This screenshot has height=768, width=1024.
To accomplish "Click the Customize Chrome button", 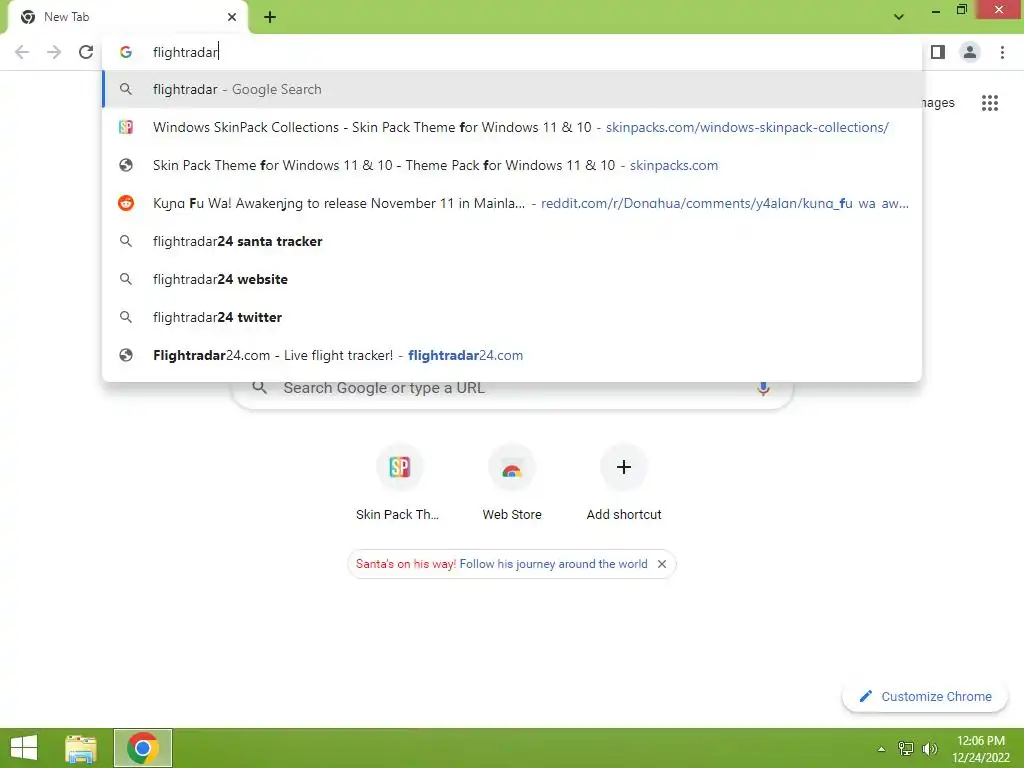I will [925, 697].
